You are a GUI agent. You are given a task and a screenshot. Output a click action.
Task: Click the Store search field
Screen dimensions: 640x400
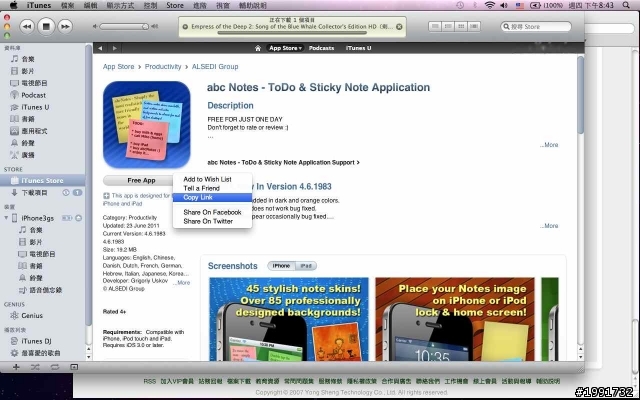pos(536,27)
